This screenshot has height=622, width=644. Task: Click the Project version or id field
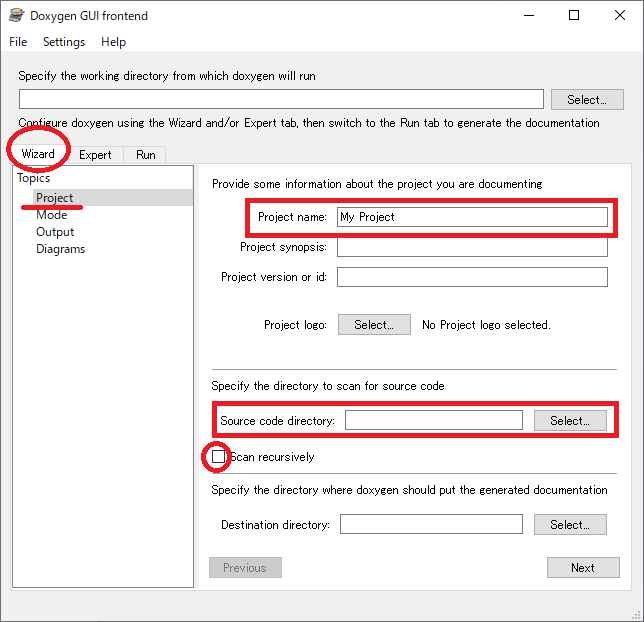click(472, 277)
